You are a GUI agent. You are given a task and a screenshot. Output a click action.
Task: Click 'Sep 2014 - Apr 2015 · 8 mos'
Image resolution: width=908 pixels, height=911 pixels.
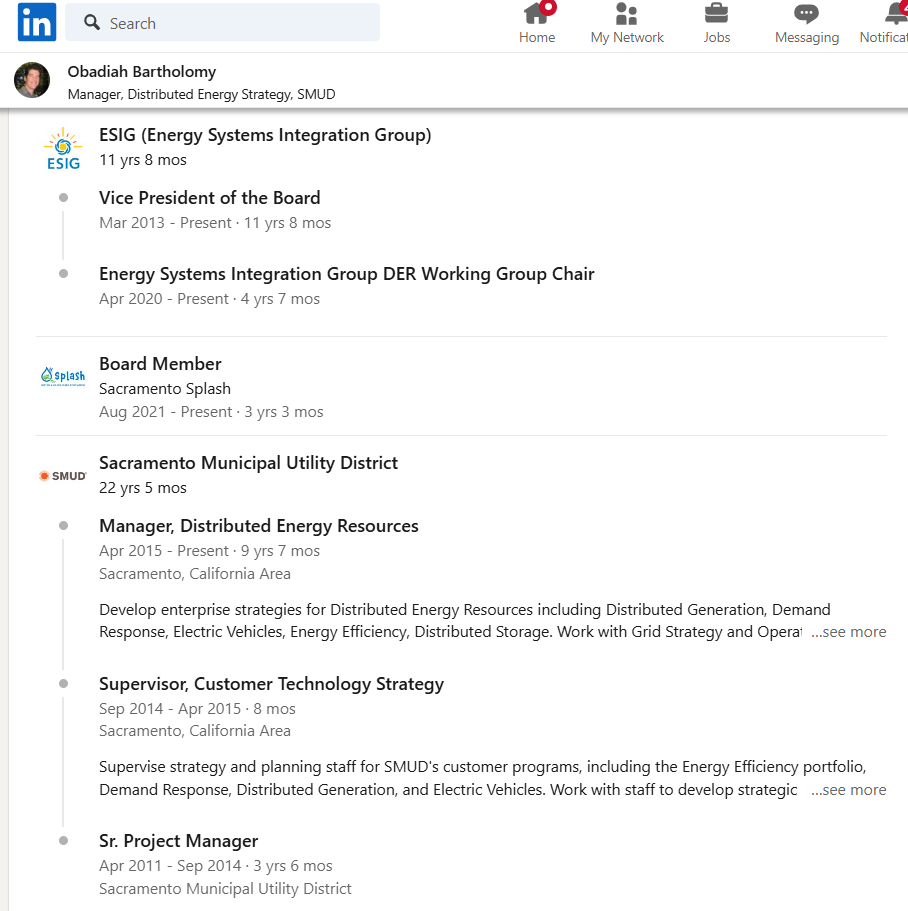coord(197,708)
